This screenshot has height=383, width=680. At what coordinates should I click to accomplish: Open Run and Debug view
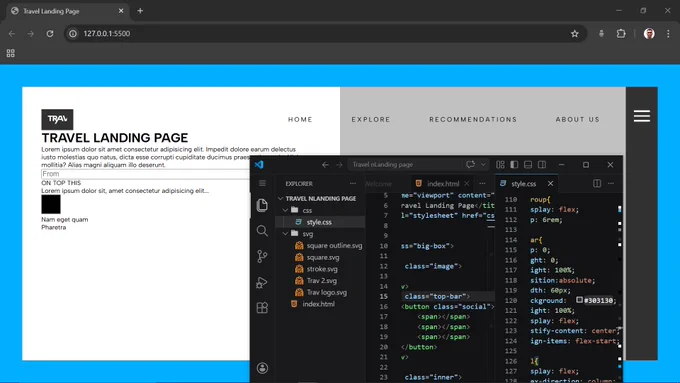pyautogui.click(x=262, y=282)
